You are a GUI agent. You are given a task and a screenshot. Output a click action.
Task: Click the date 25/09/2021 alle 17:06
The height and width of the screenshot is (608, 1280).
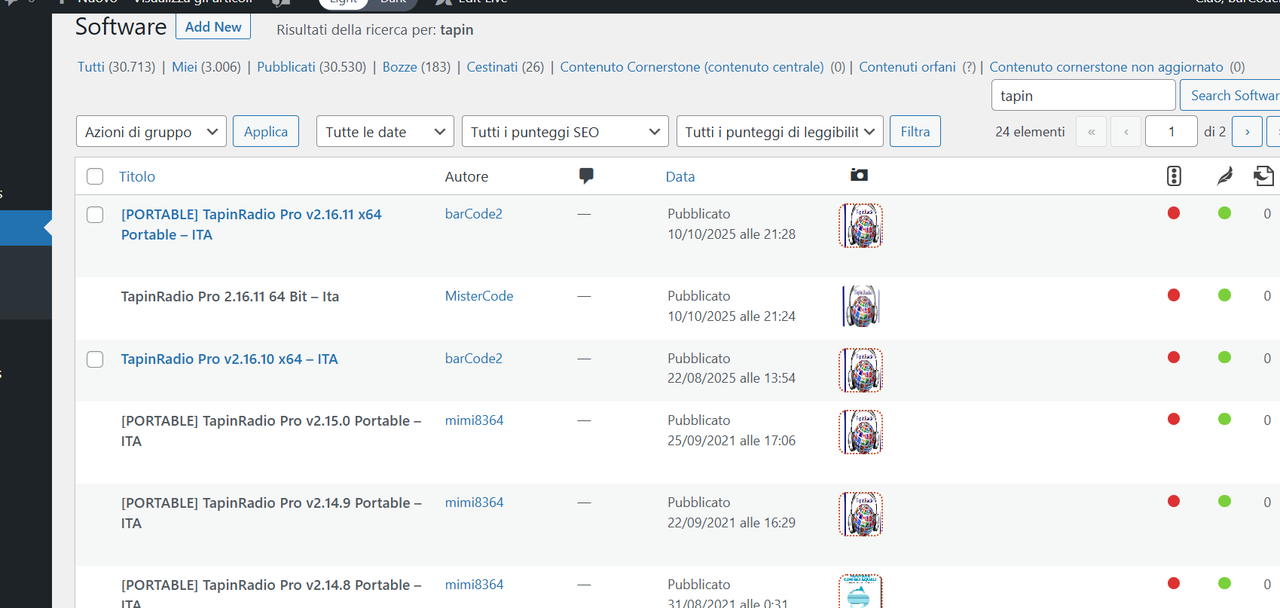point(732,440)
